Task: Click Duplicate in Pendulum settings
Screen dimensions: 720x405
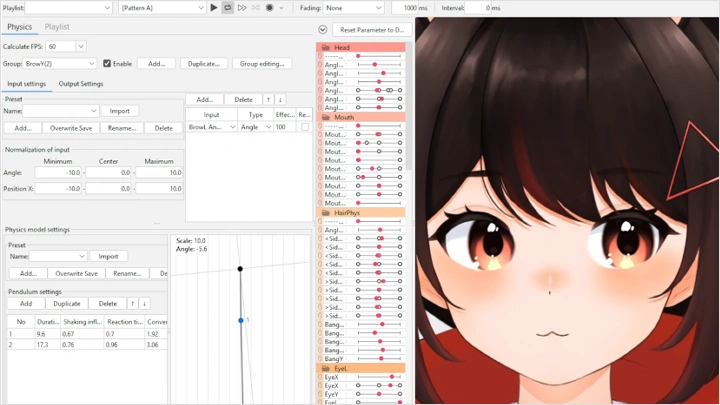Action: click(67, 304)
